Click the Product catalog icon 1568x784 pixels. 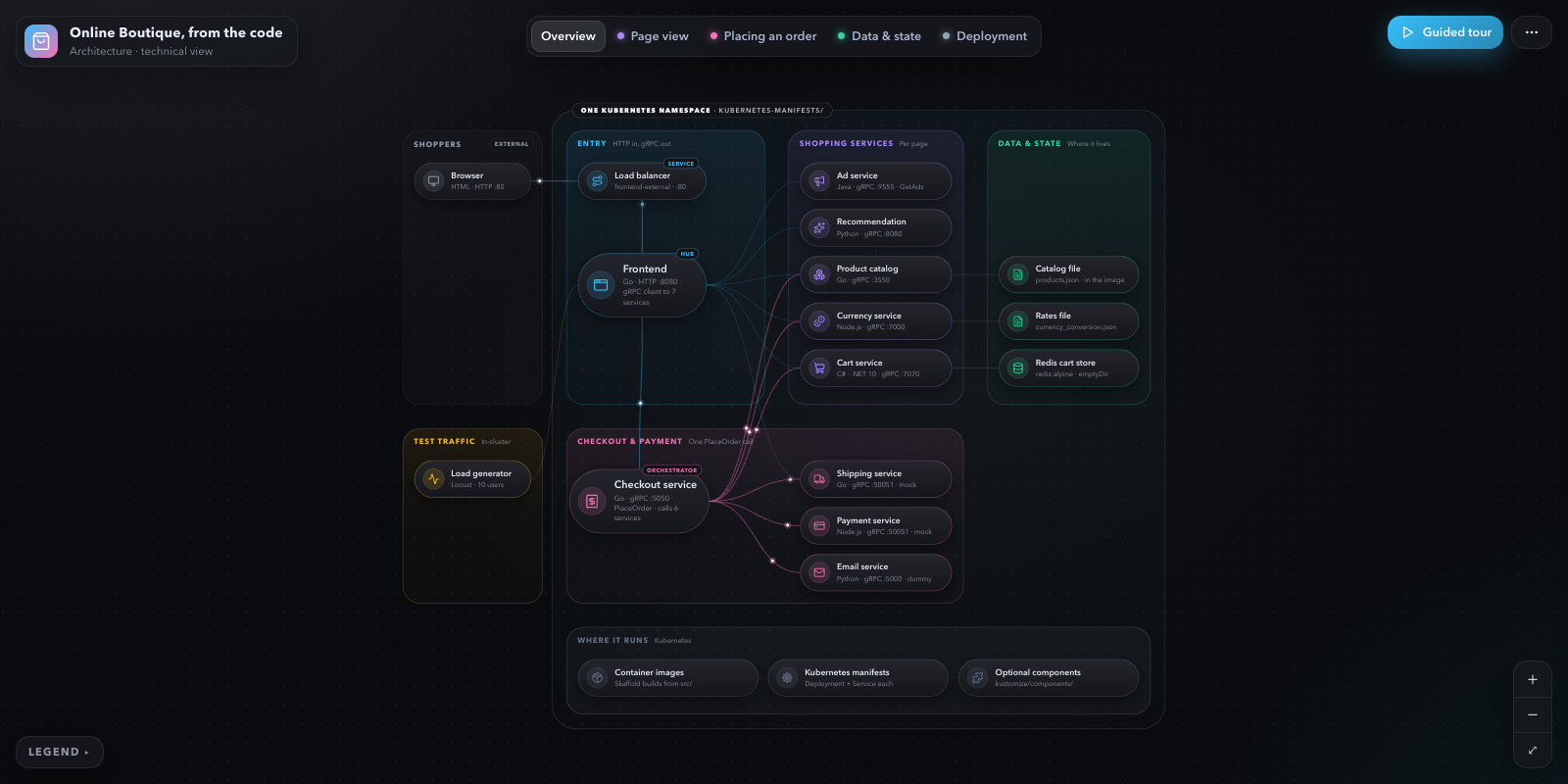click(x=819, y=274)
